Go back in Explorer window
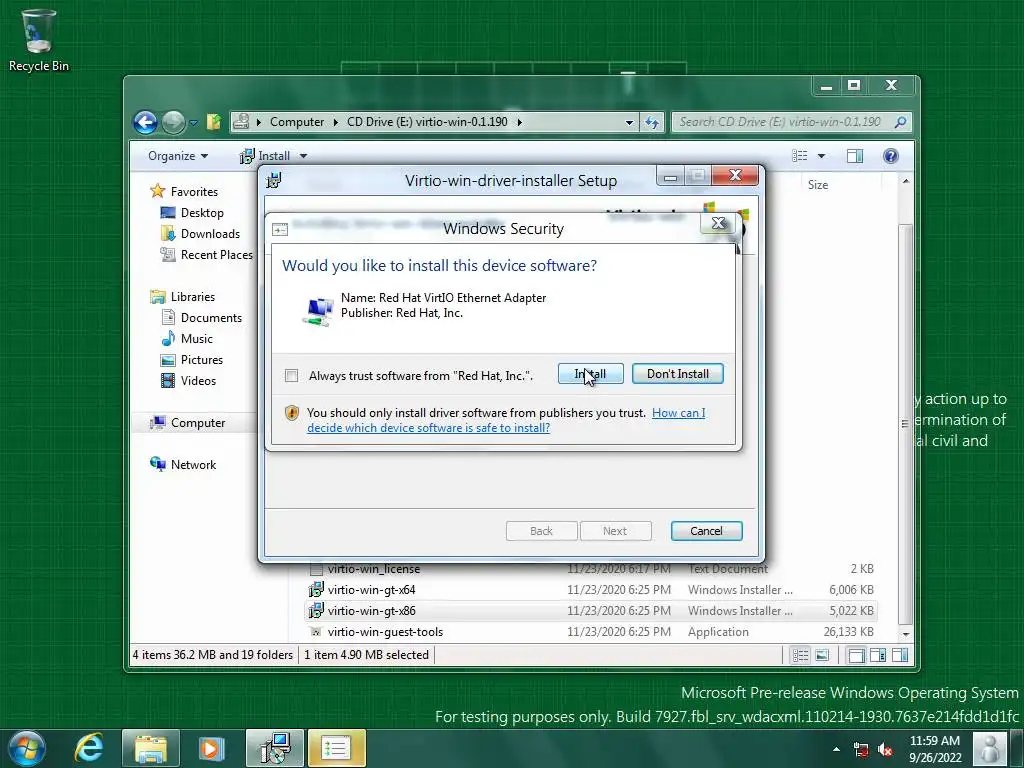This screenshot has height=768, width=1024. coord(145,122)
